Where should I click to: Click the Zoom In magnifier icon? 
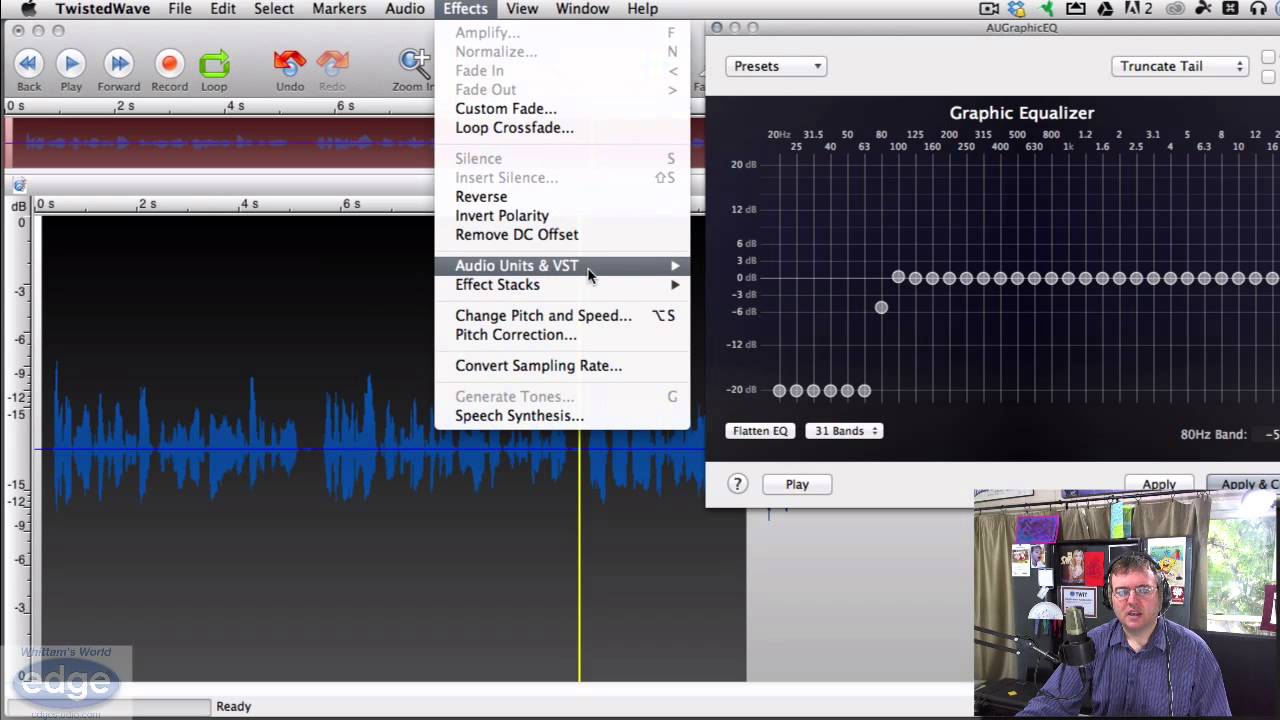pos(414,64)
